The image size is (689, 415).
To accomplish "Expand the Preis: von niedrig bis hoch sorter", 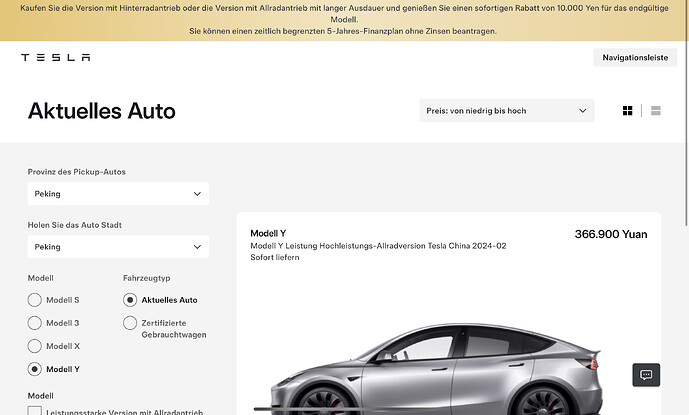I will pyautogui.click(x=507, y=111).
